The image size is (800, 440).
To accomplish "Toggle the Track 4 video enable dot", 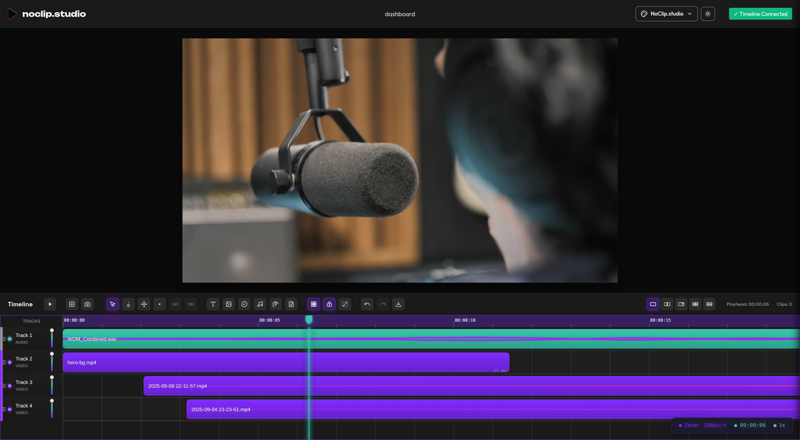I will coord(10,409).
